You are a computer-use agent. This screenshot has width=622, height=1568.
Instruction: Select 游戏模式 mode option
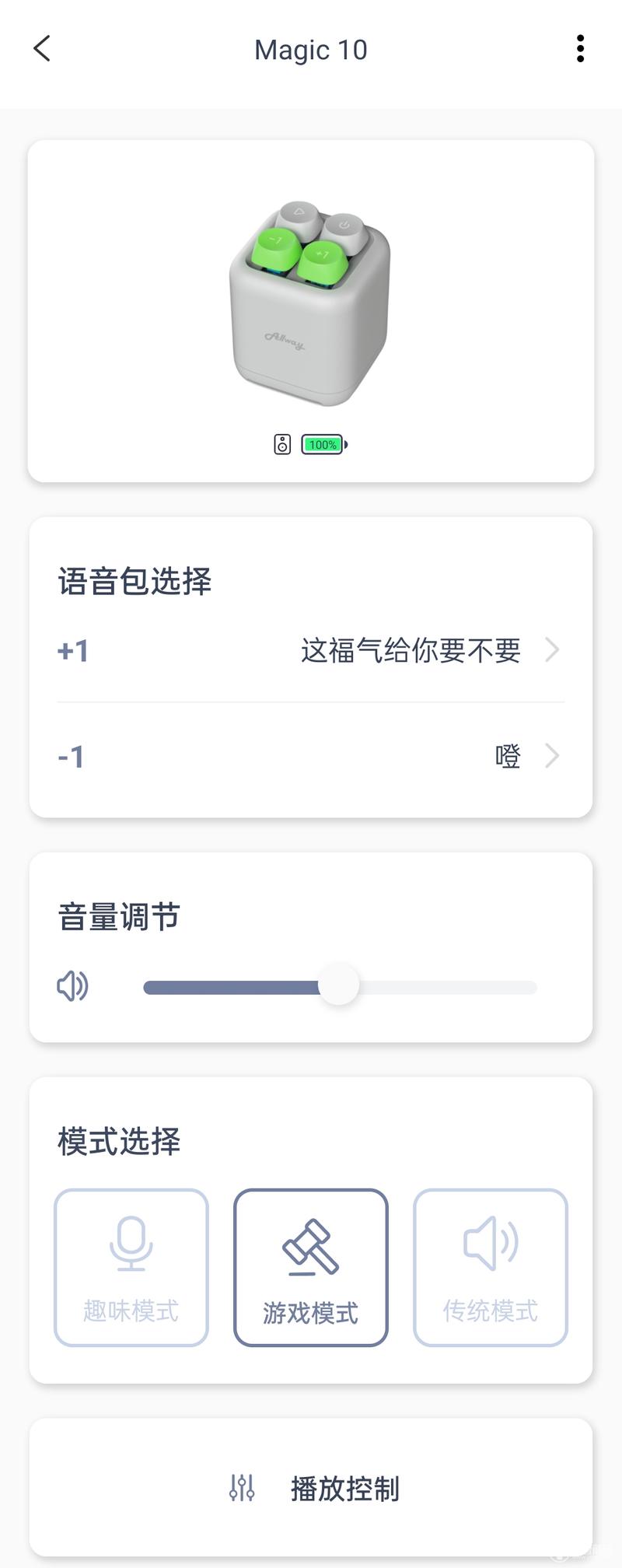click(x=311, y=1267)
